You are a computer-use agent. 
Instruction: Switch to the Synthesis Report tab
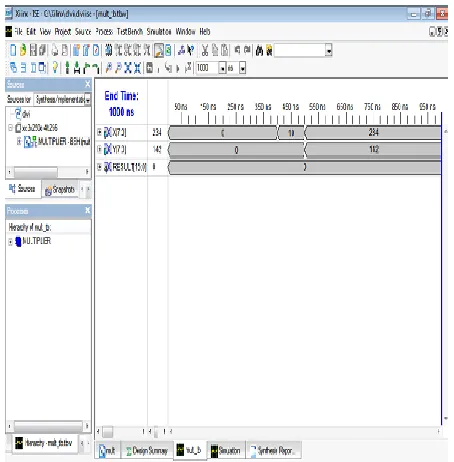(x=274, y=451)
